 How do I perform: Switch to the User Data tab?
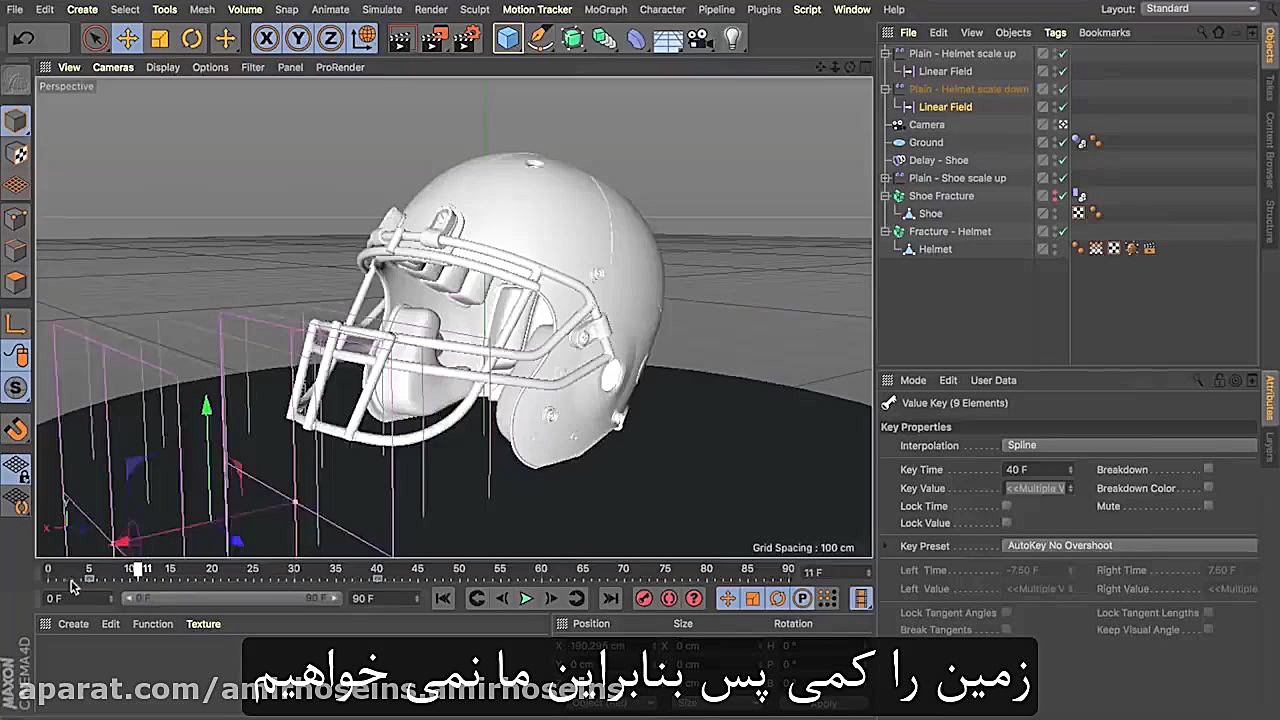pos(993,380)
